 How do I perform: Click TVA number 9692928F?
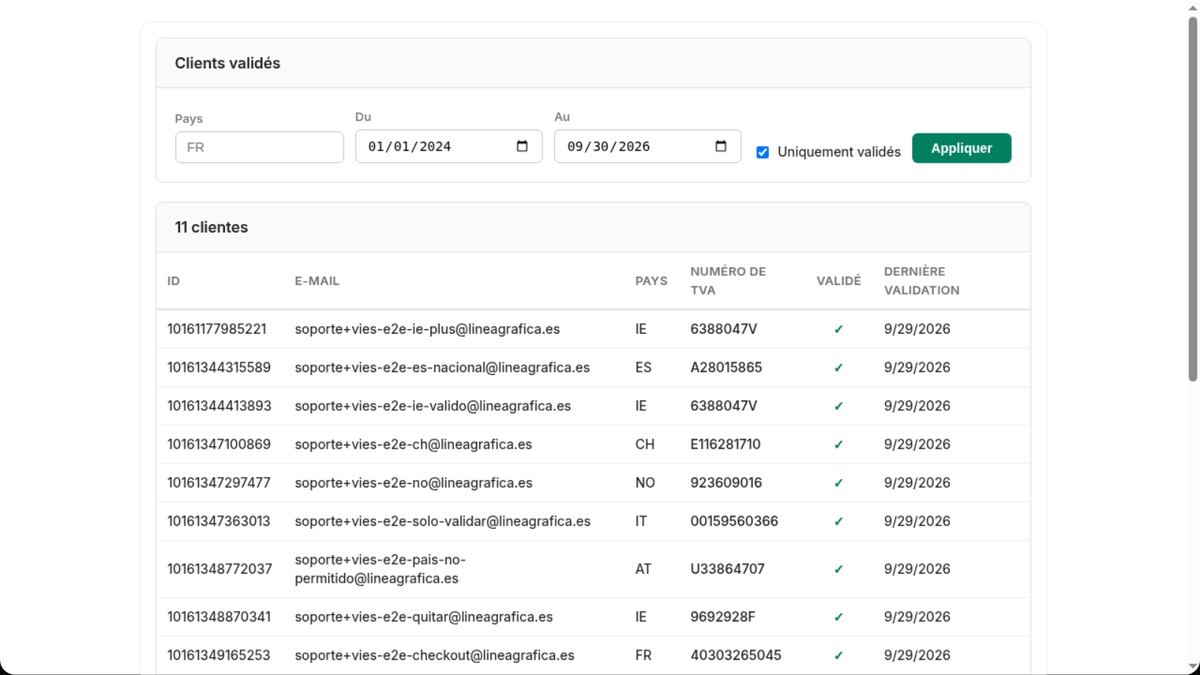723,617
